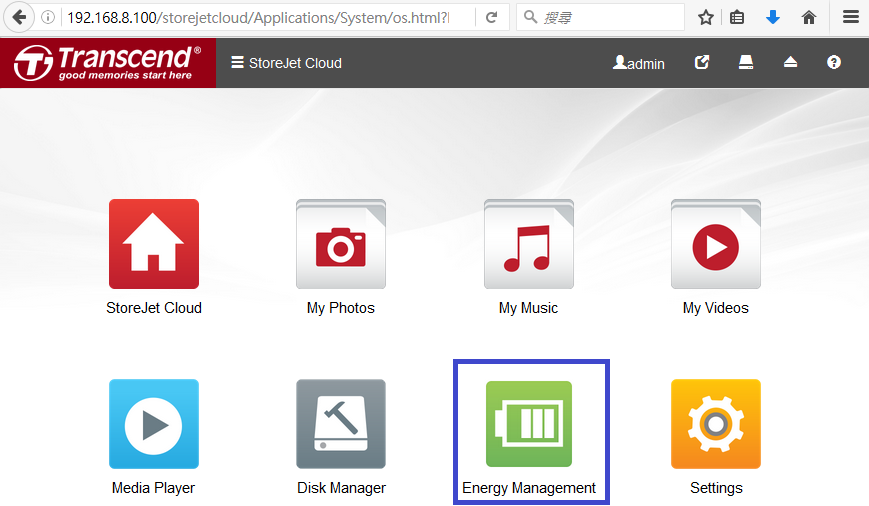
Task: Click the search magnifier icon
Action: [530, 17]
